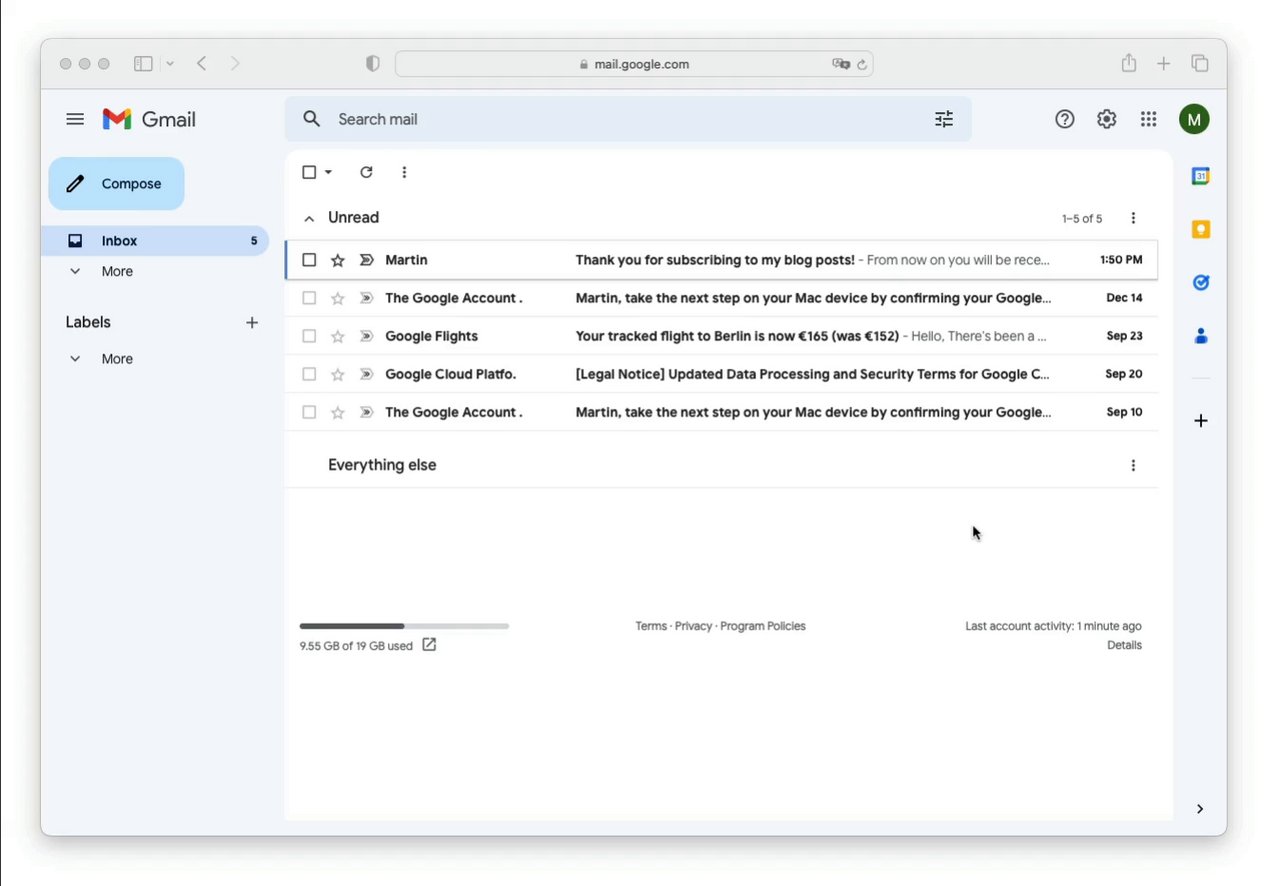
Task: Open the toolbar More options menu
Action: [x=404, y=172]
